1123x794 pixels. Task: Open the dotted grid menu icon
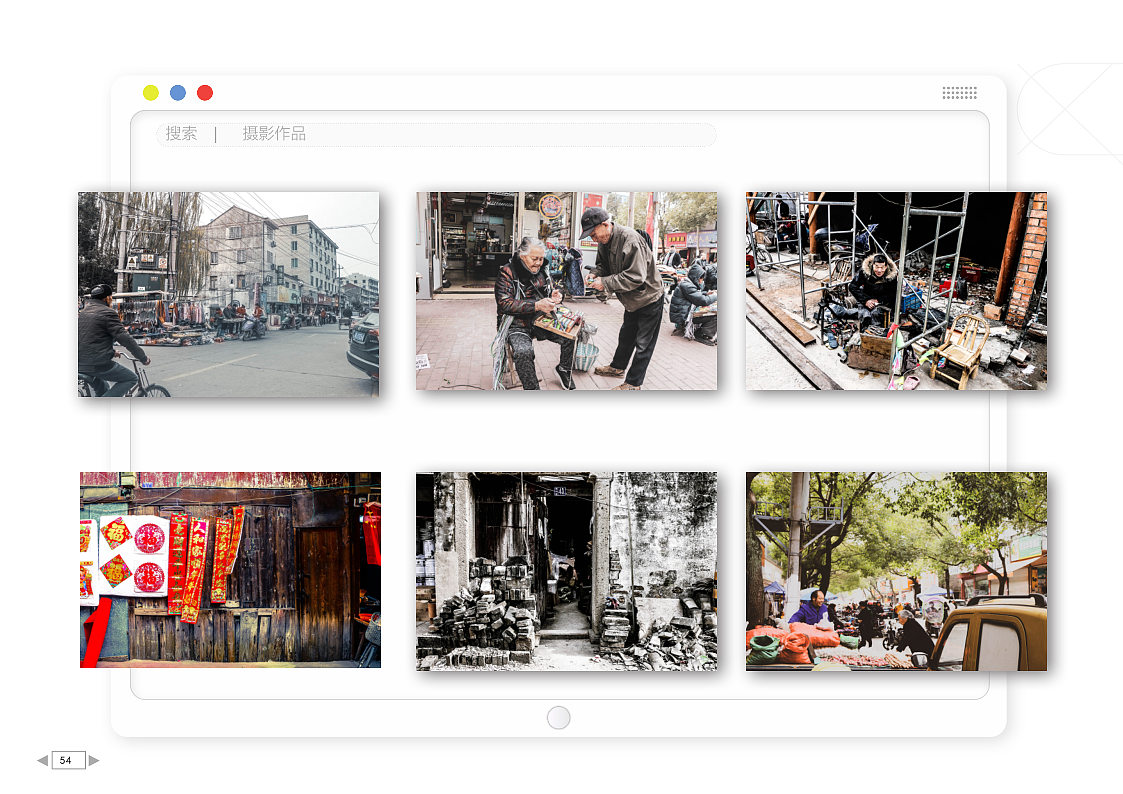point(960,92)
